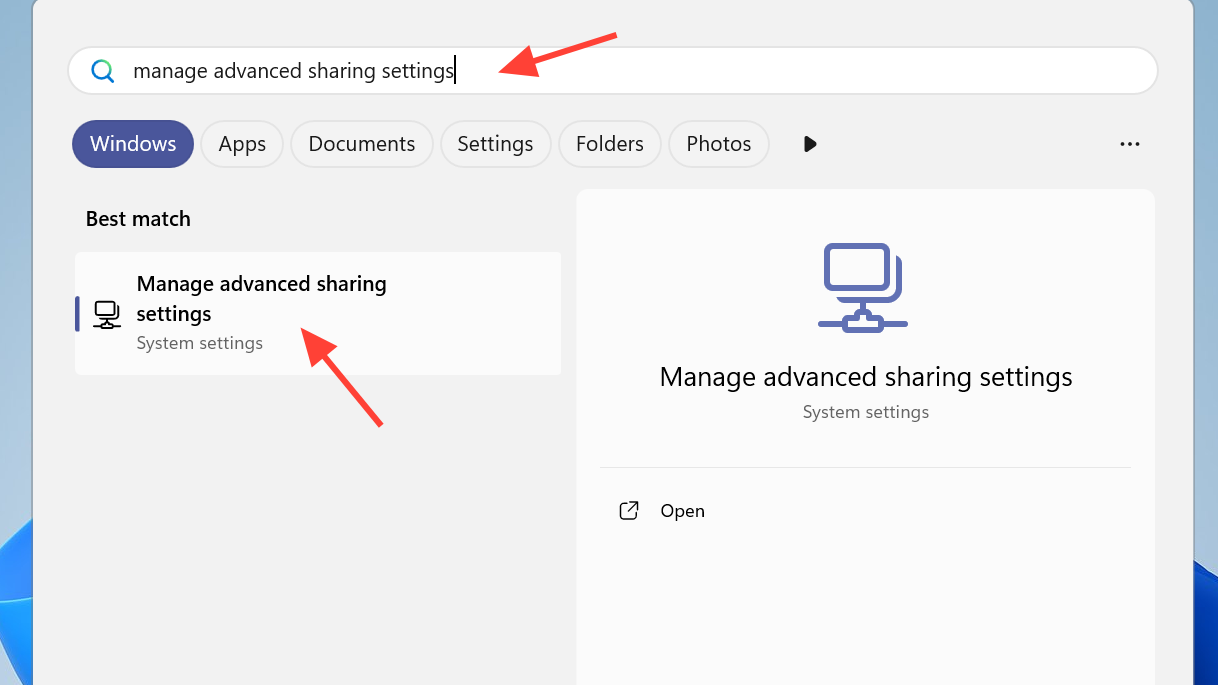Click the desktop wallpaper at left edge
Image resolution: width=1218 pixels, height=685 pixels.
(14, 400)
